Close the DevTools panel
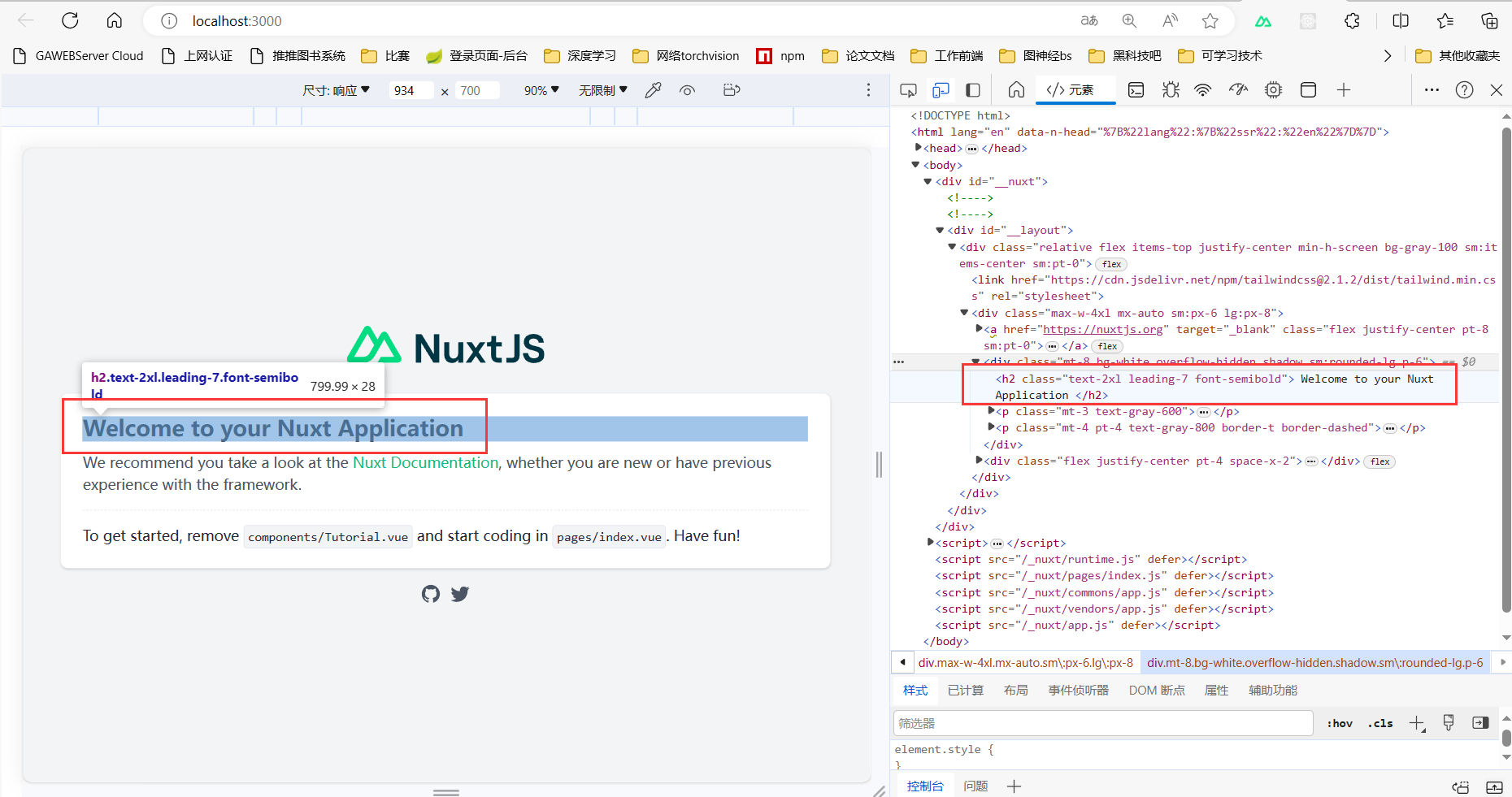 click(x=1497, y=90)
